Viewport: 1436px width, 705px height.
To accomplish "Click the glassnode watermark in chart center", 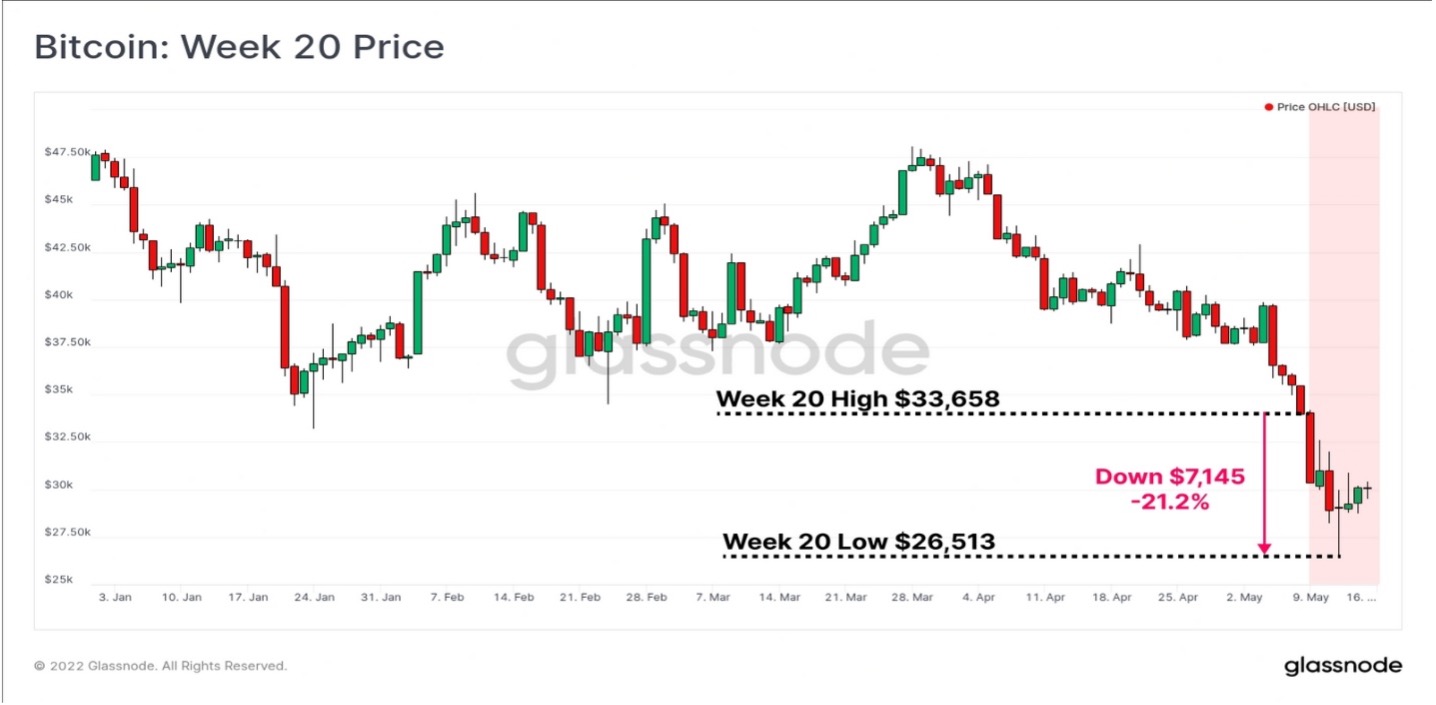I will (717, 355).
